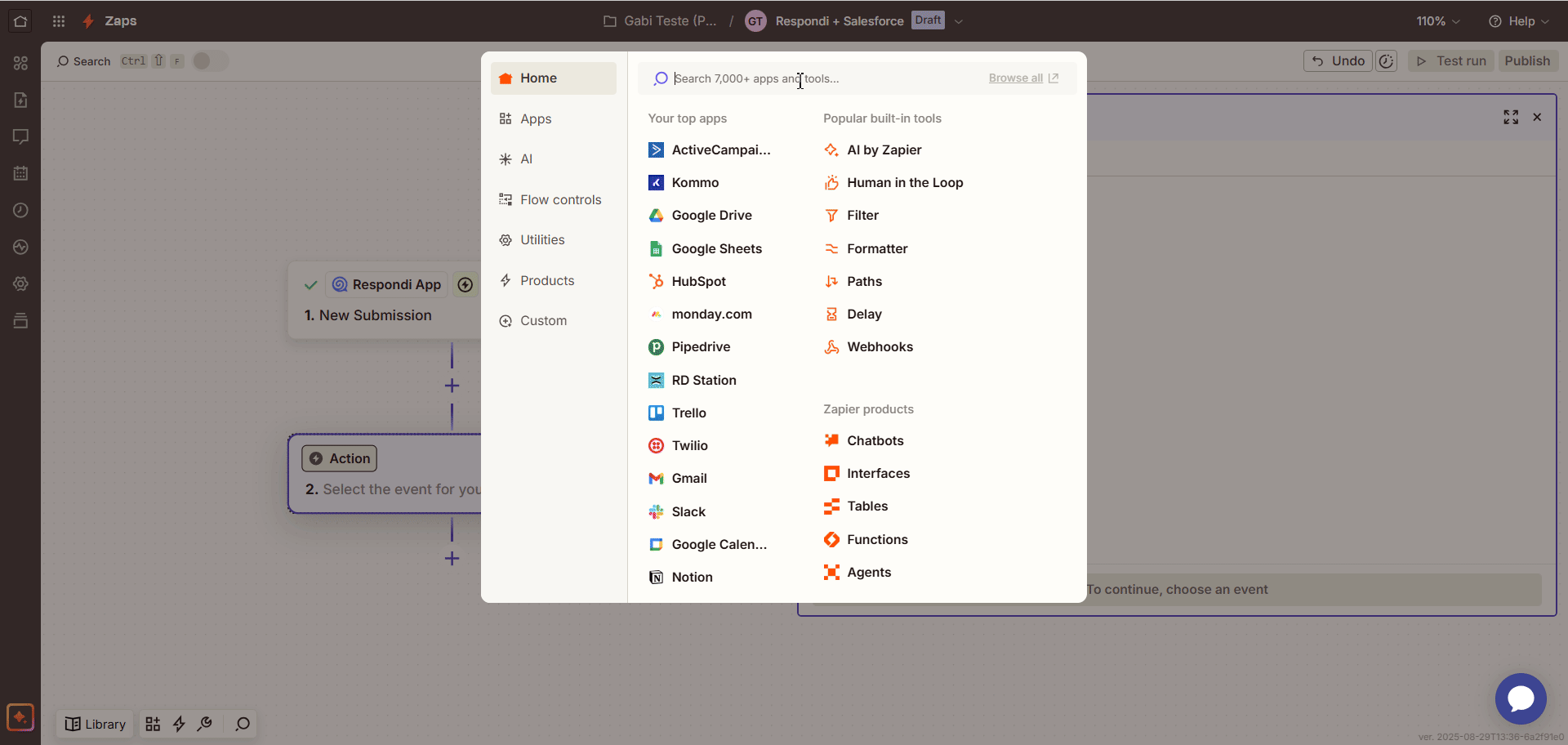
Task: Select Google Calendar app
Action: click(707, 545)
